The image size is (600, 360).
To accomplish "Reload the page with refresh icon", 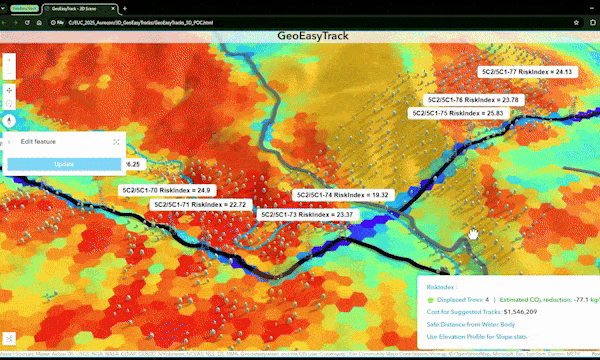I will click(27, 23).
